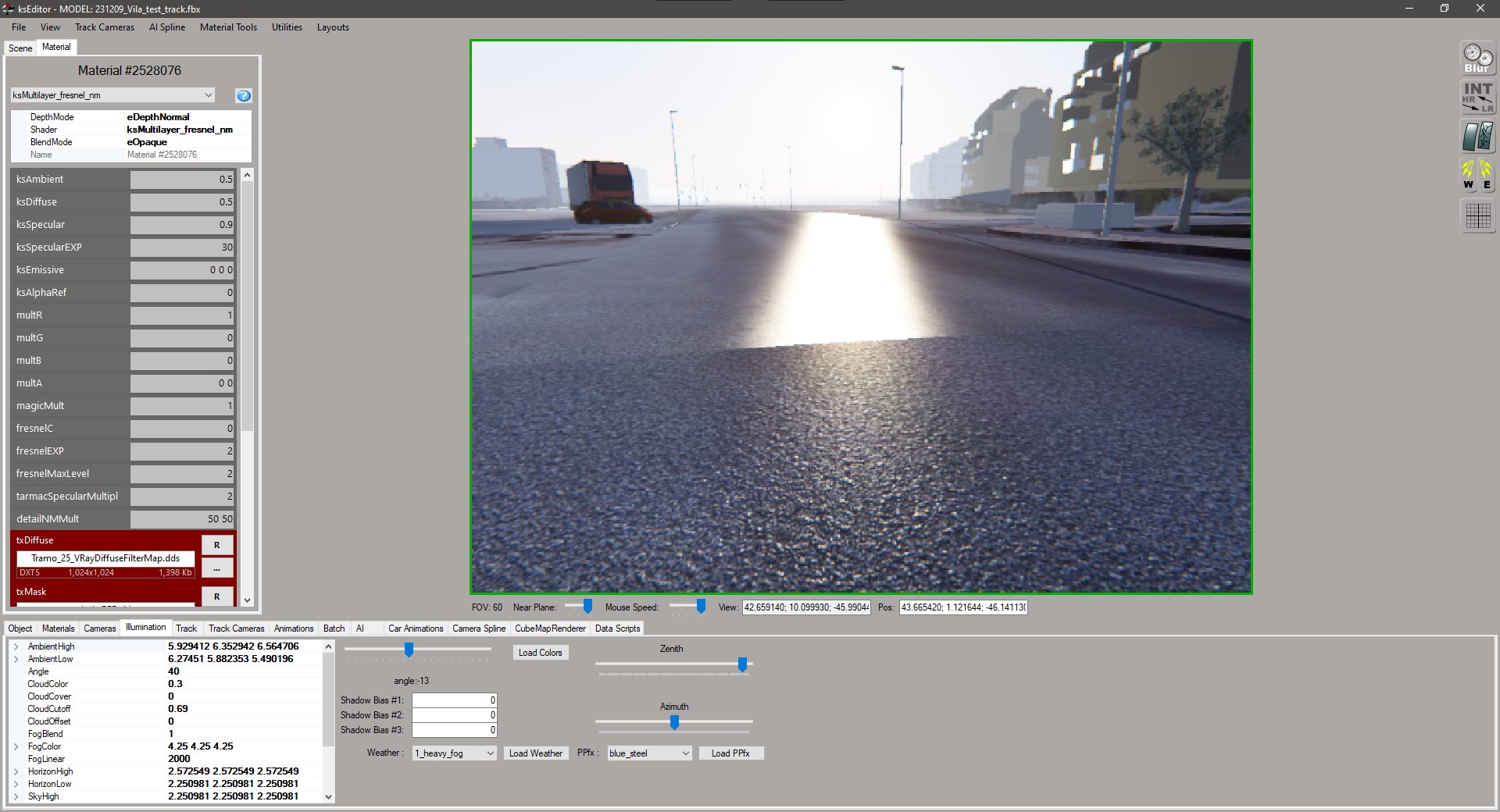Toggle the grid overlay icon
The width and height of the screenshot is (1500, 812).
(x=1477, y=215)
